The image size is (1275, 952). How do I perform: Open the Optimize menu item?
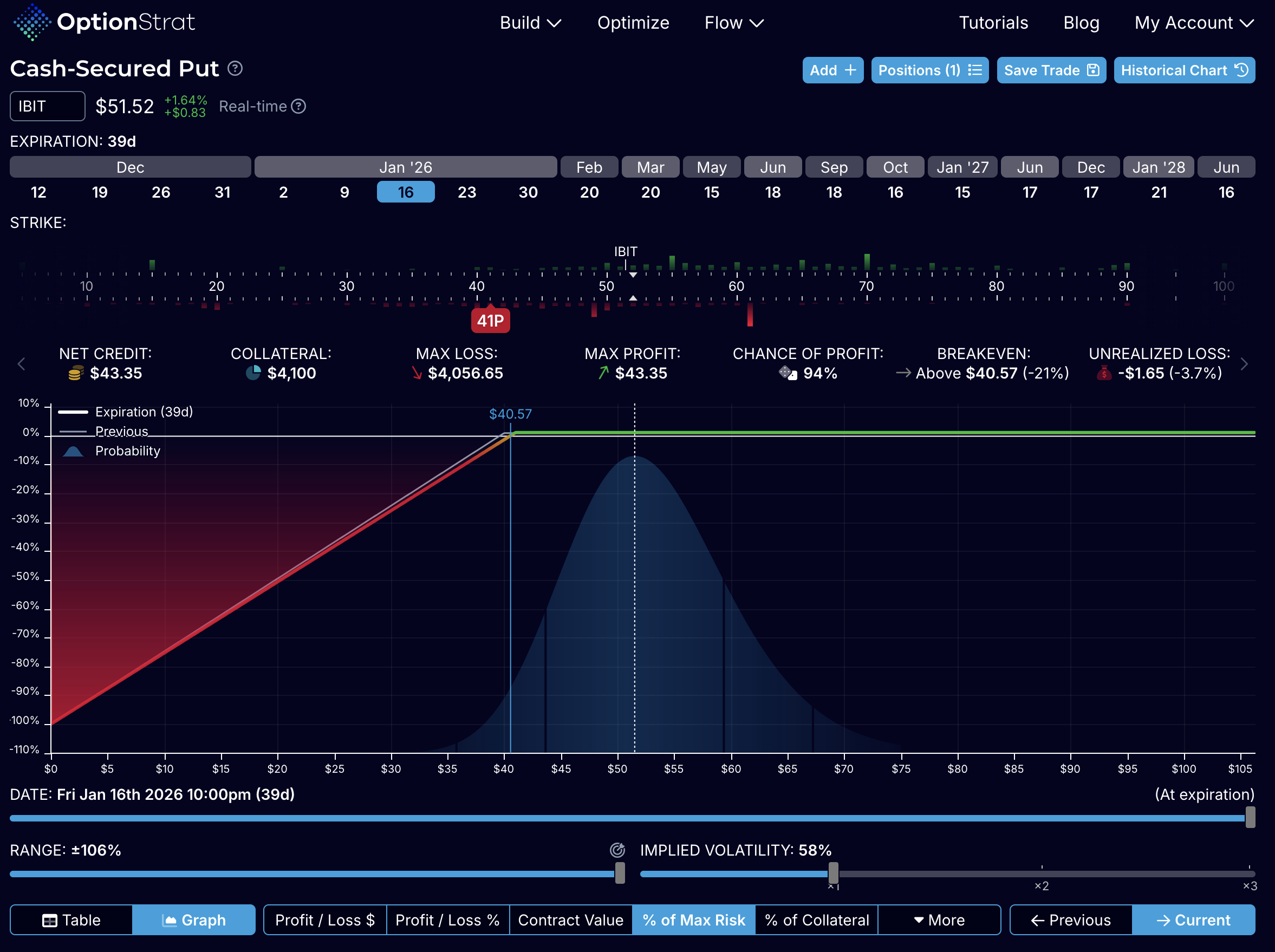click(x=633, y=23)
